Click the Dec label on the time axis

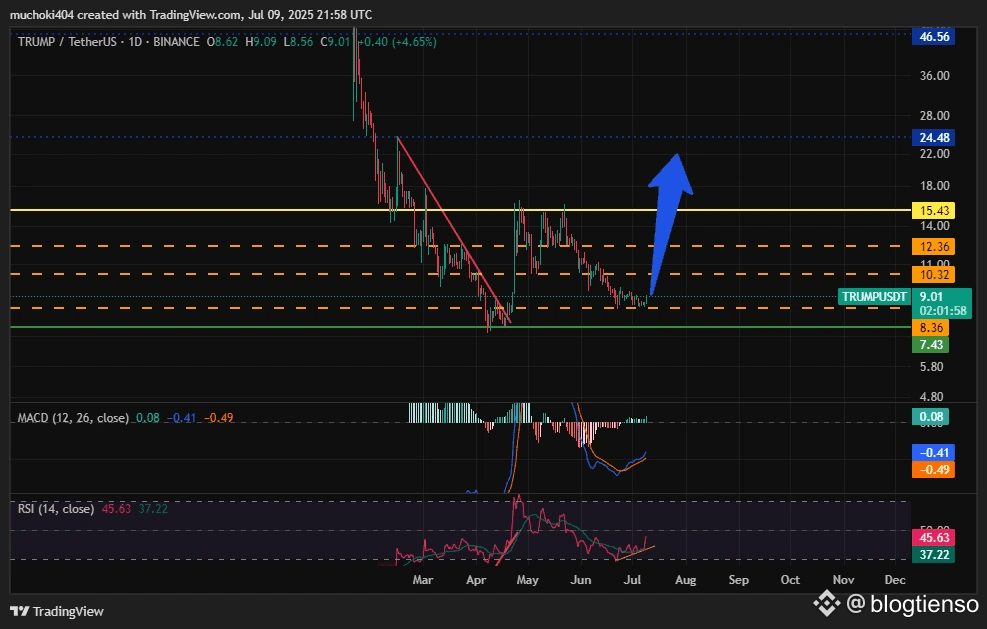point(894,580)
